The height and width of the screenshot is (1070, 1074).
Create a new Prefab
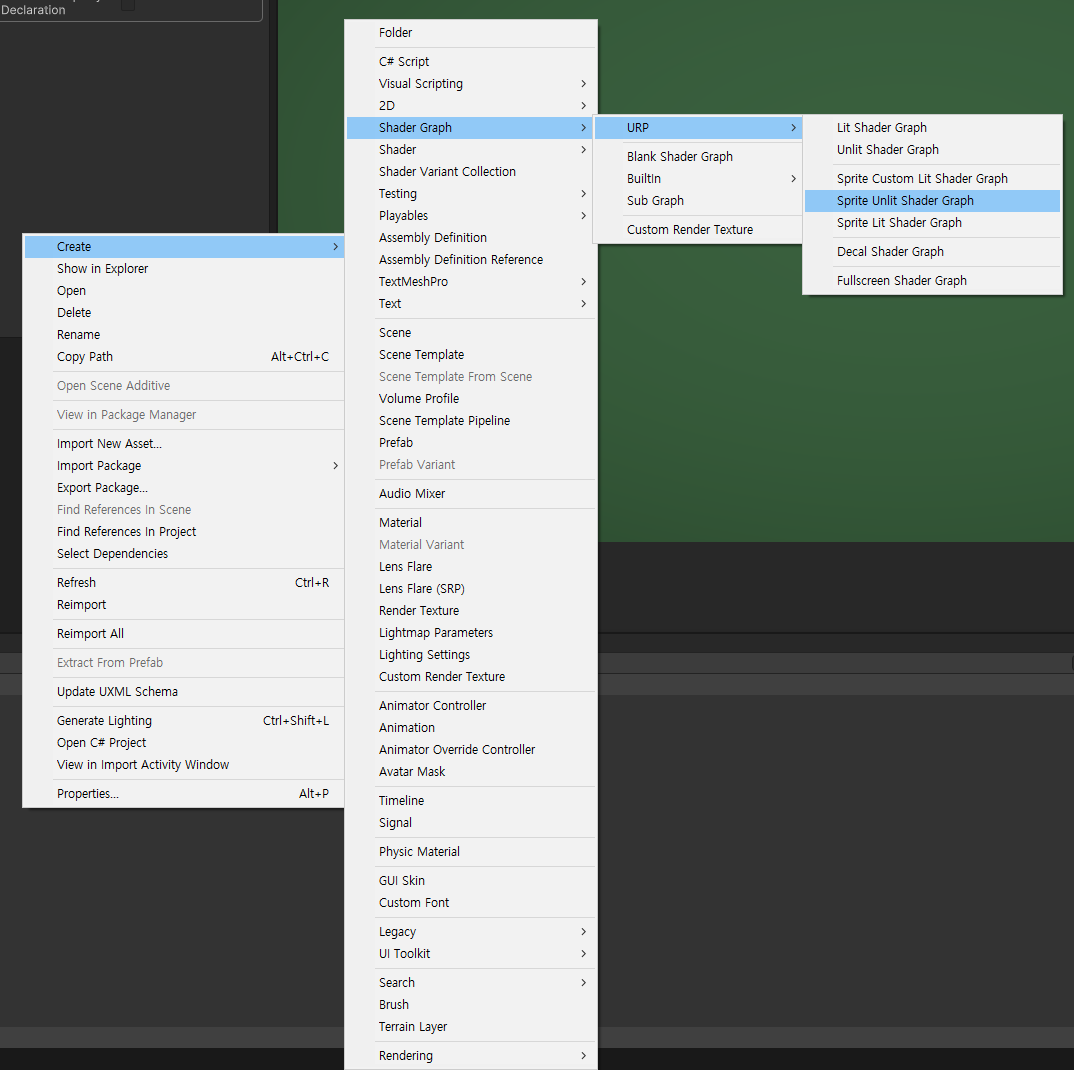(x=471, y=443)
